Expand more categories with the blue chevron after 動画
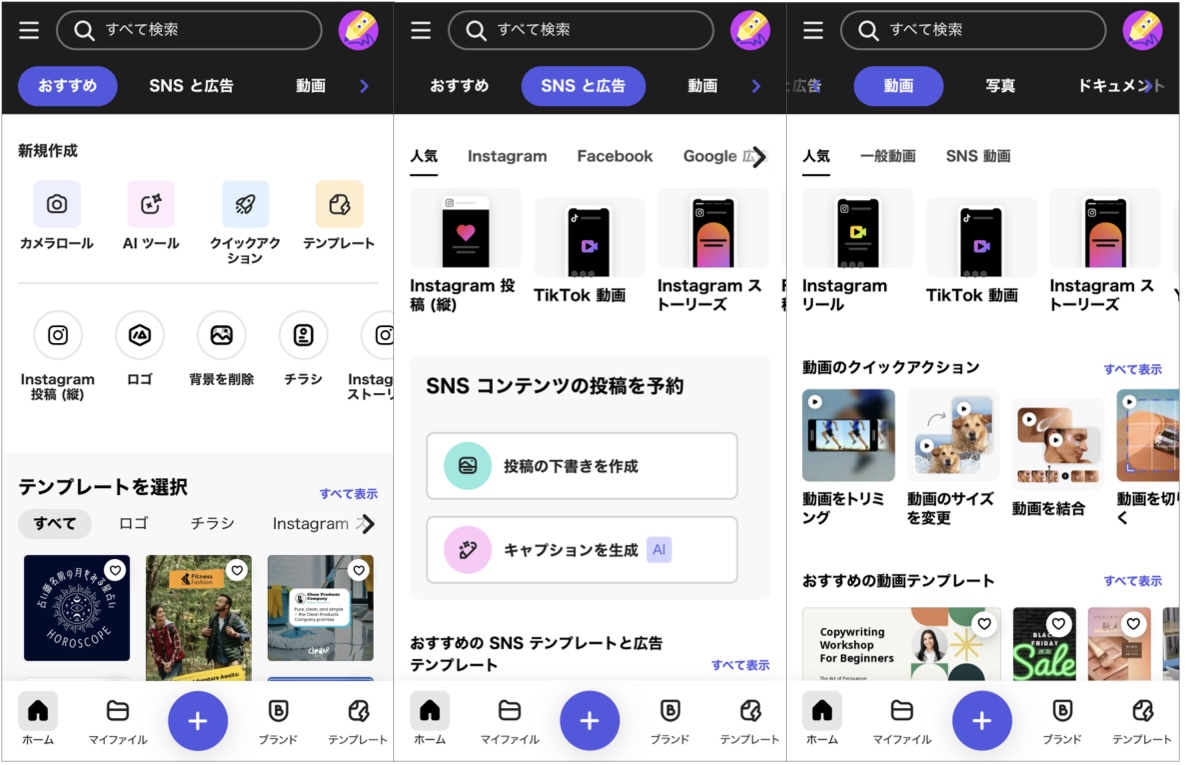 pyautogui.click(x=364, y=86)
